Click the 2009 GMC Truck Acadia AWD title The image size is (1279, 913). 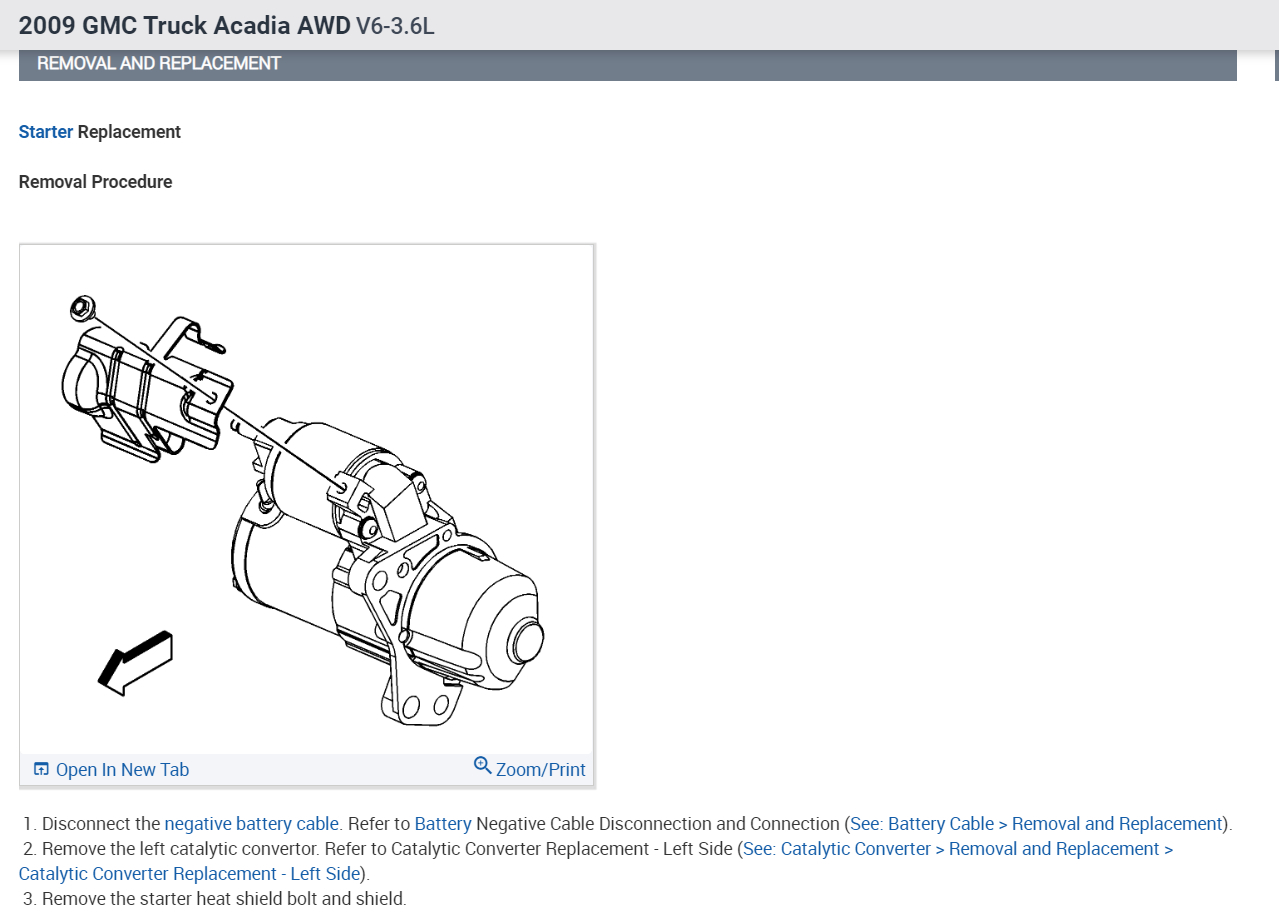click(x=185, y=25)
